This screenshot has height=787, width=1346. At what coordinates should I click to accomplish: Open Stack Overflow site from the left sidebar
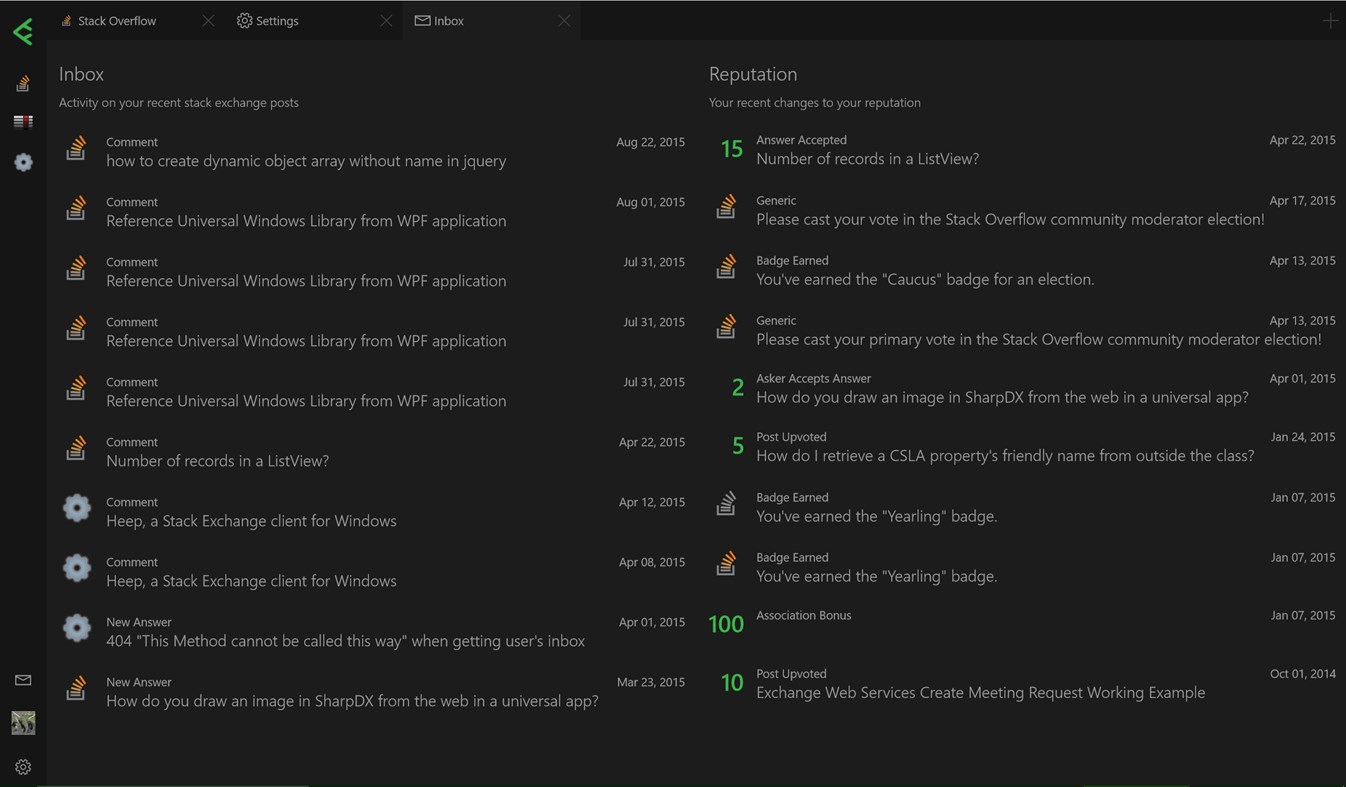(x=23, y=84)
